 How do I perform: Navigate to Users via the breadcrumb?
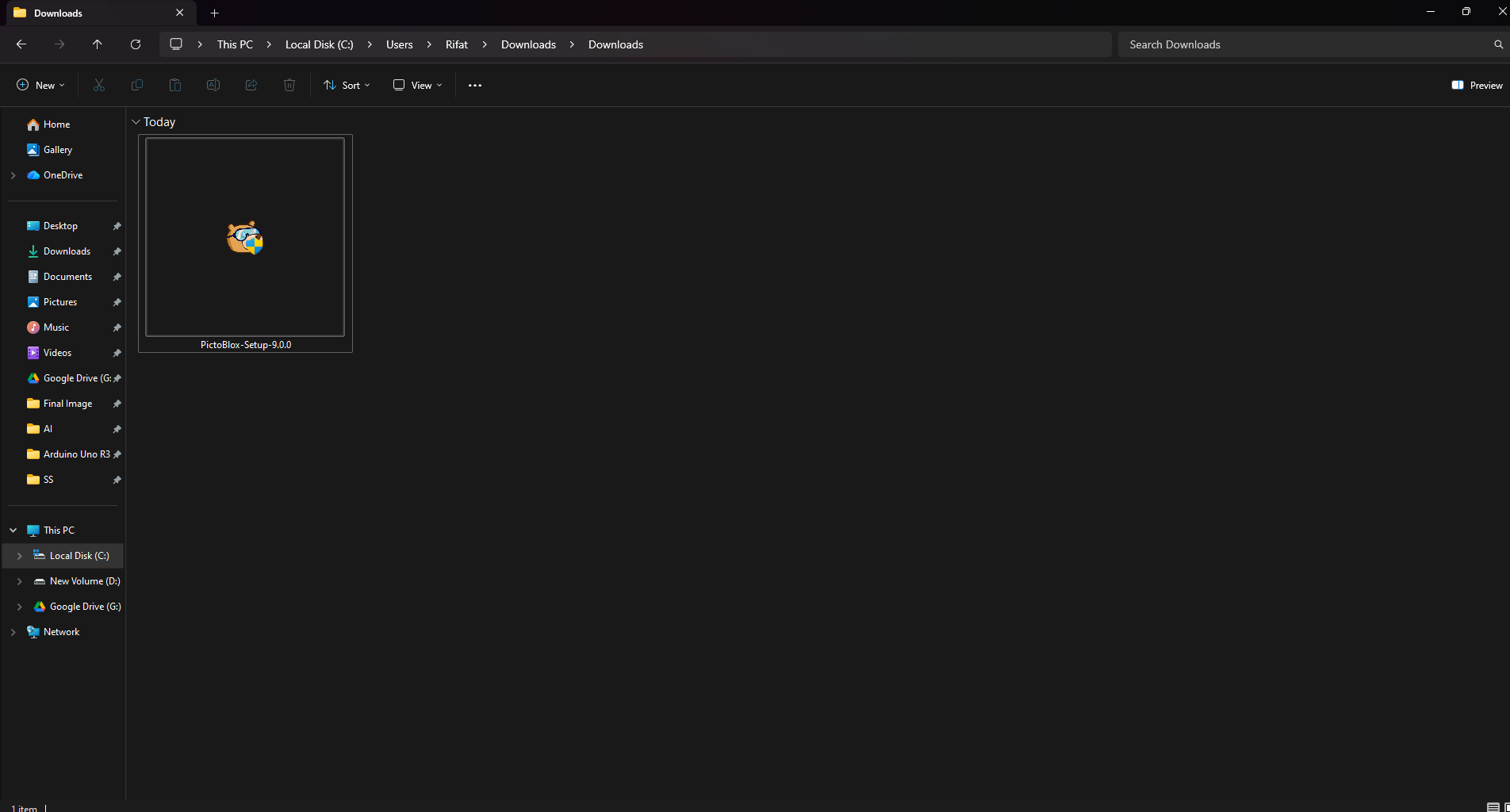(400, 44)
